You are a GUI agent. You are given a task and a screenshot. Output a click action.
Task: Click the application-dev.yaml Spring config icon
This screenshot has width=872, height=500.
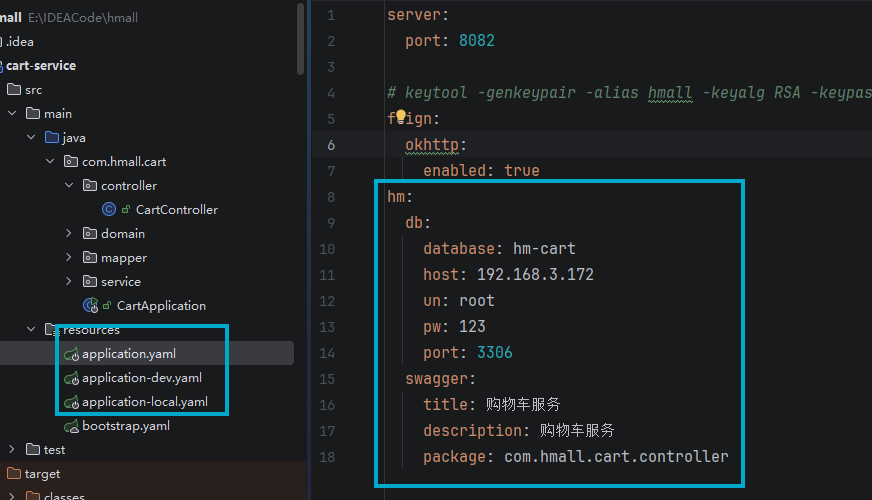pos(71,378)
